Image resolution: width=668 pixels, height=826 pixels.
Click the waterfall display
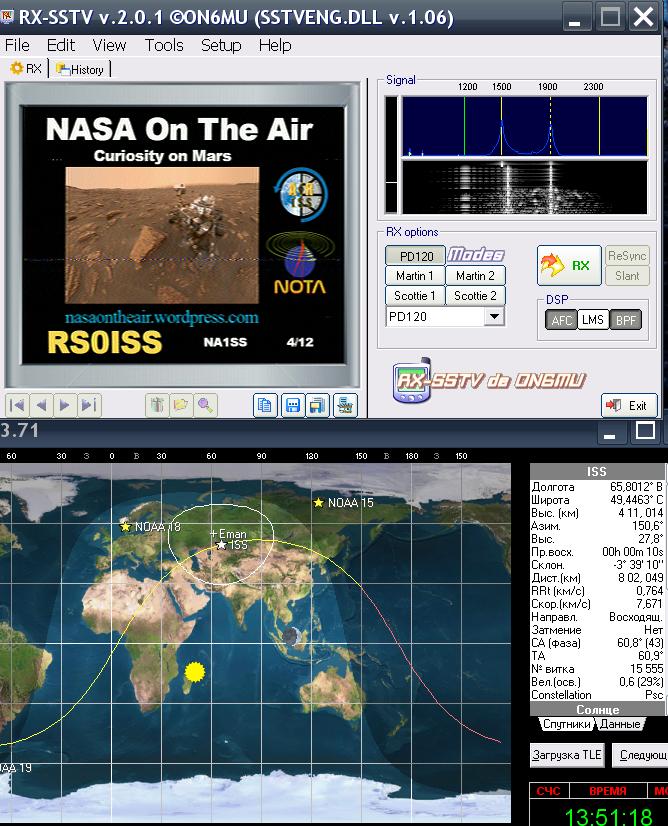pyautogui.click(x=525, y=187)
